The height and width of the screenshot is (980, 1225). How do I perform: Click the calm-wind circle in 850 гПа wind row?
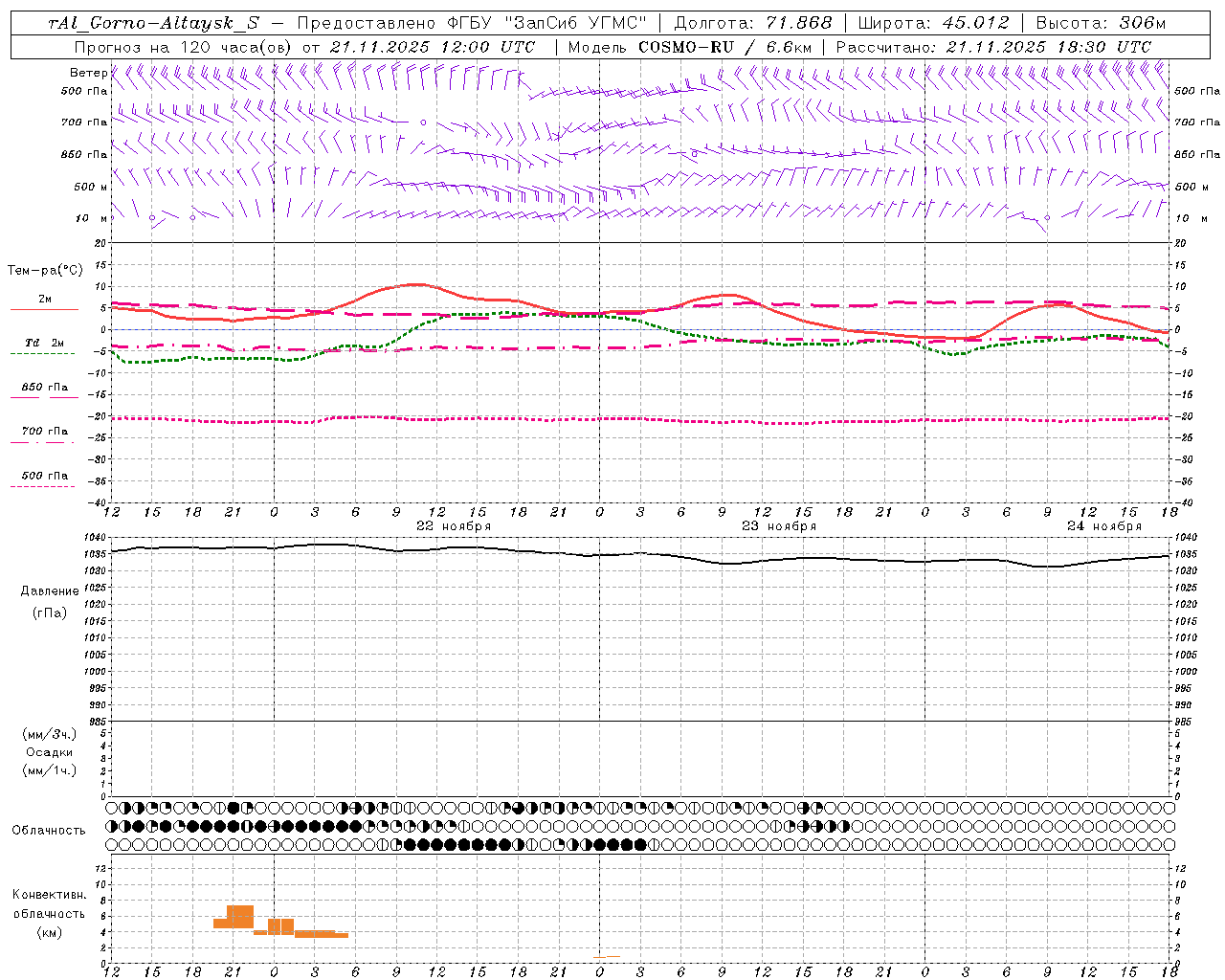tap(695, 154)
